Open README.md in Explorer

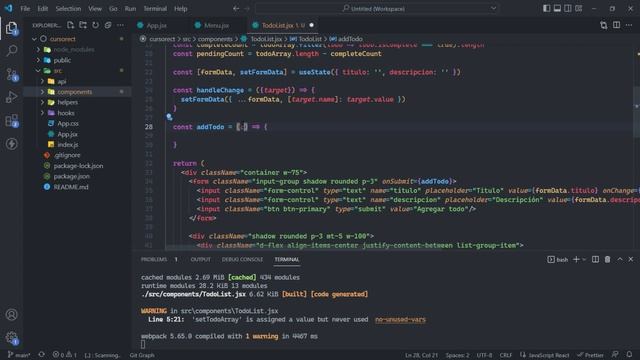tap(71, 187)
